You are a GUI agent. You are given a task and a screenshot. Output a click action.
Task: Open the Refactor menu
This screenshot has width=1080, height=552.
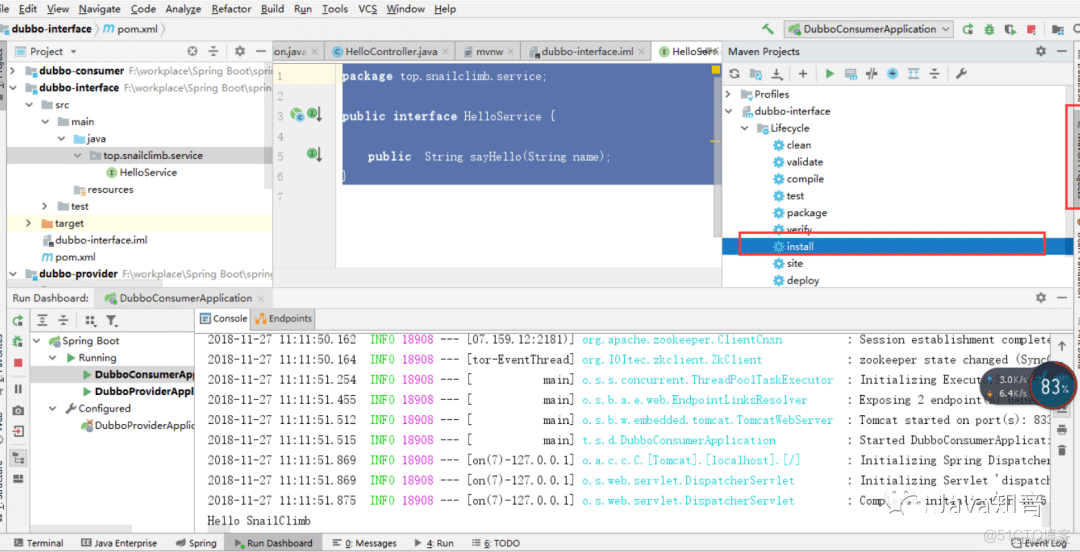tap(231, 9)
